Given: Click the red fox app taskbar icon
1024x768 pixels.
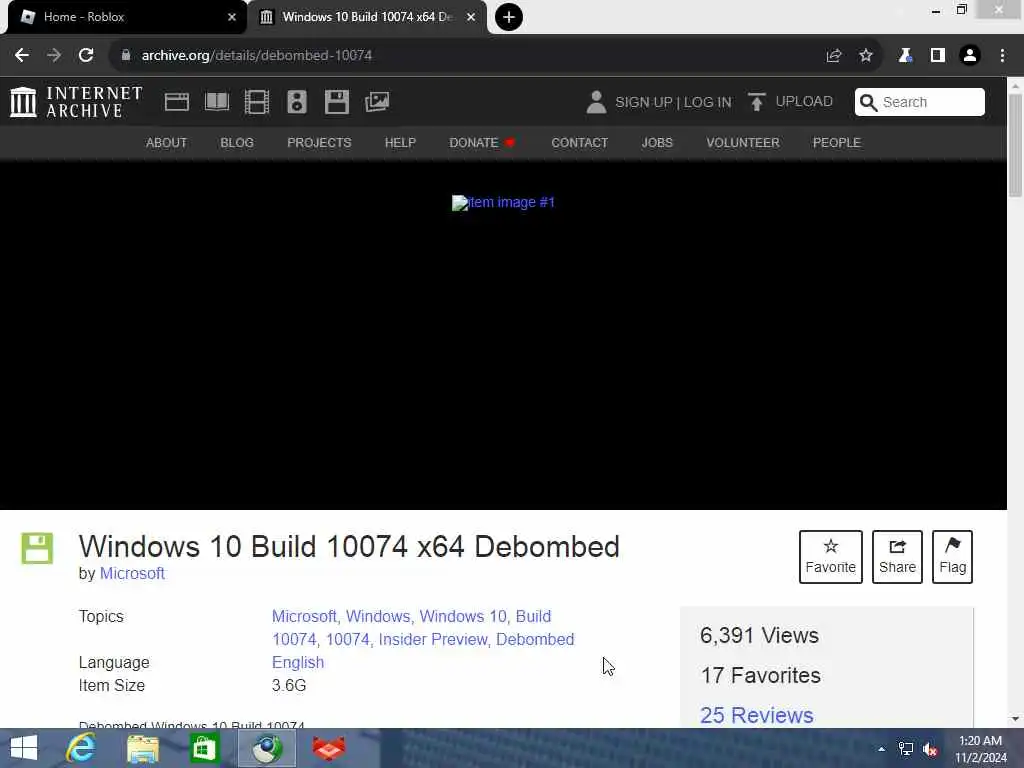Looking at the screenshot, I should [328, 748].
